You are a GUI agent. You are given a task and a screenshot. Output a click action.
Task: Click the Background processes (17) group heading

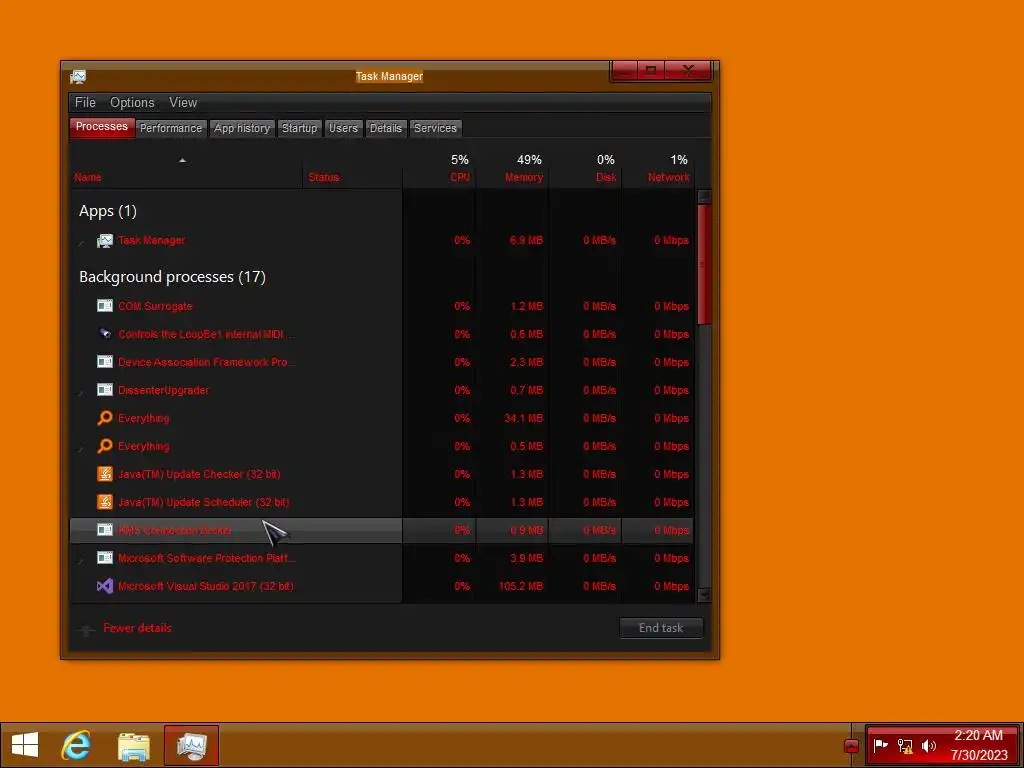coord(172,277)
